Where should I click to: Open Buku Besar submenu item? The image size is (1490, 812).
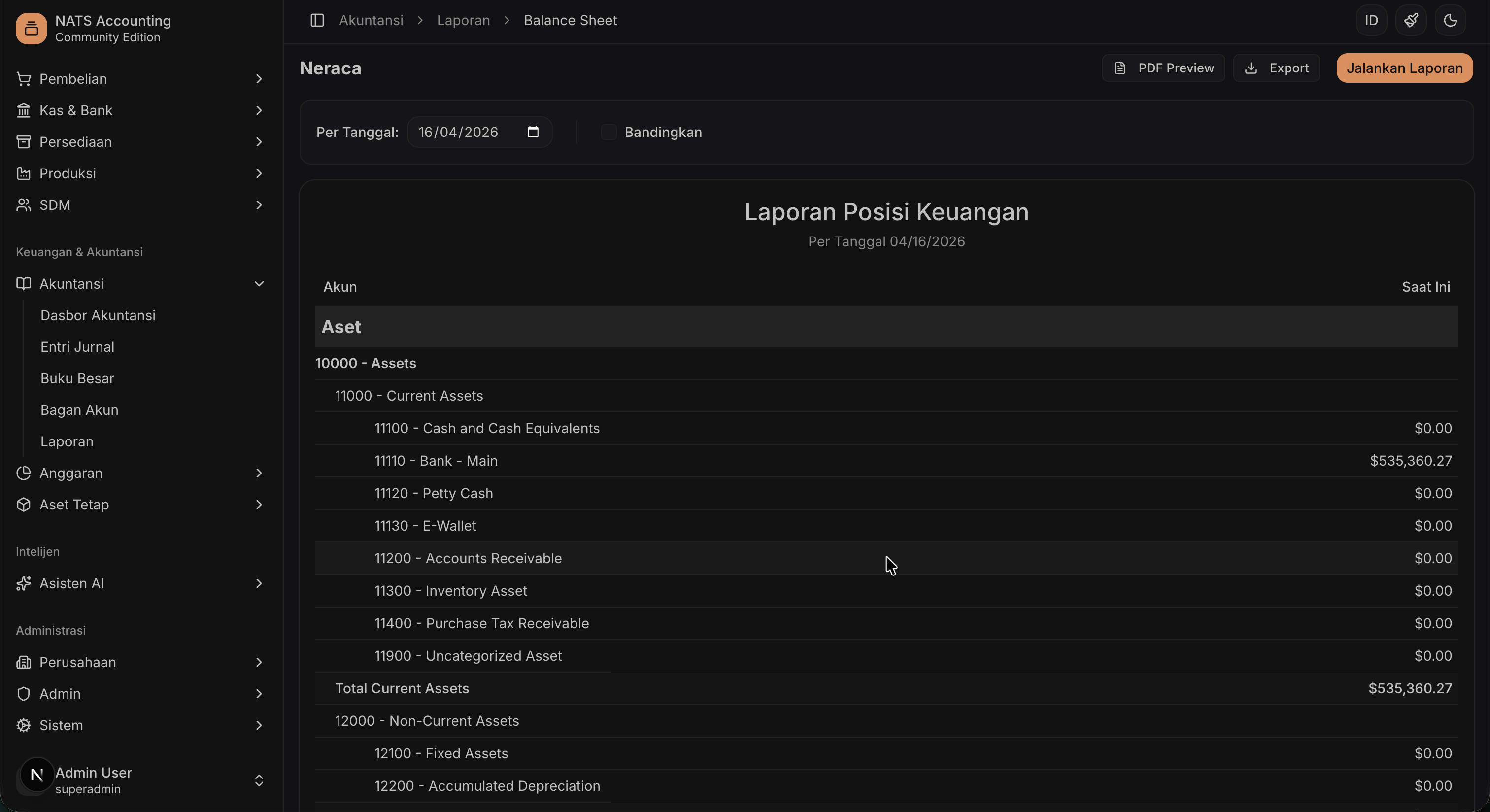click(x=77, y=379)
